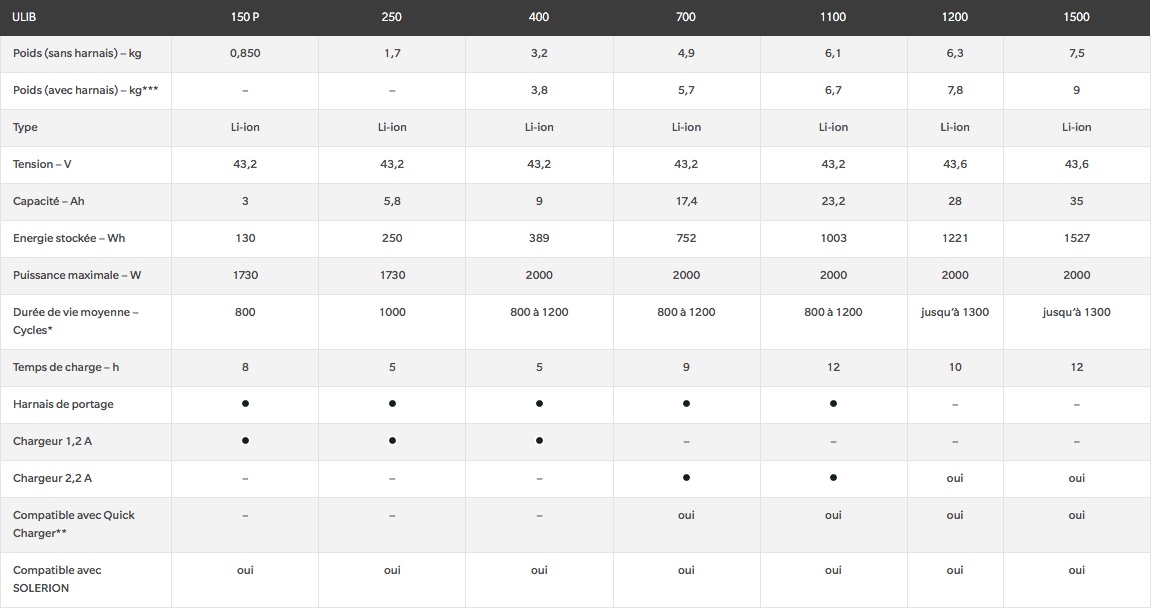Image resolution: width=1152 pixels, height=608 pixels.
Task: Click the 17,4 capacity value
Action: [686, 201]
